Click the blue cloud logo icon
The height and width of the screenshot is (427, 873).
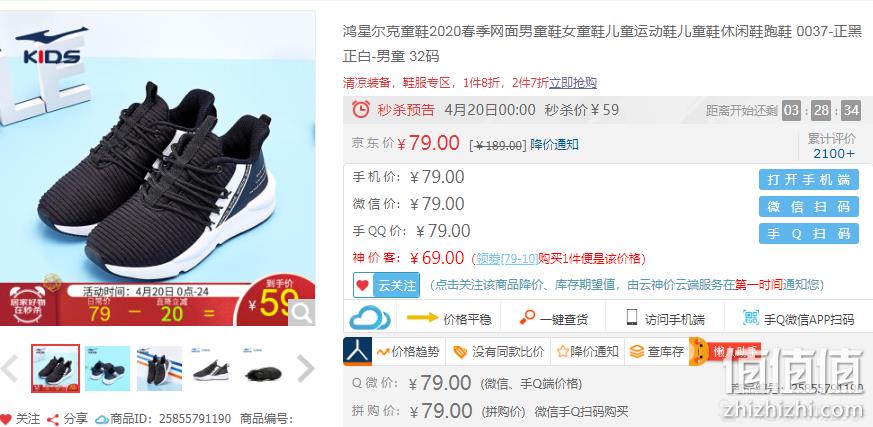(370, 318)
